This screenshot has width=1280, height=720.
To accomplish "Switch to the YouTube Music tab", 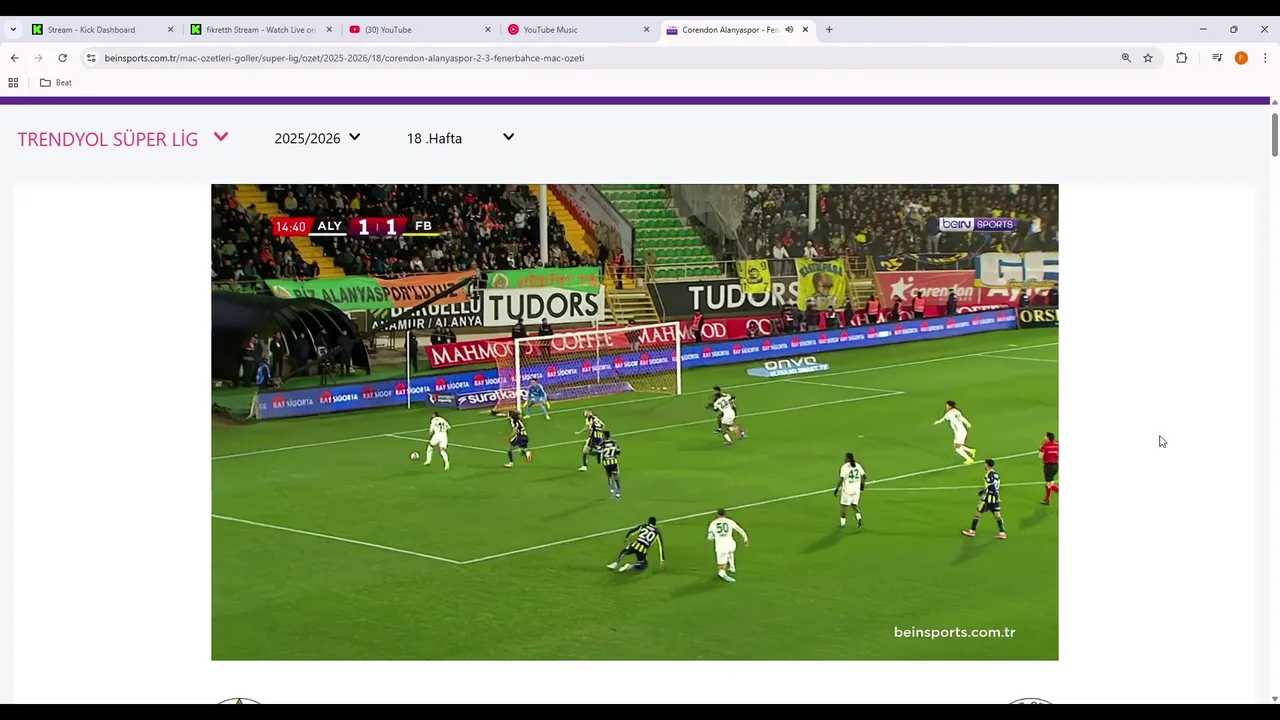I will pyautogui.click(x=578, y=30).
